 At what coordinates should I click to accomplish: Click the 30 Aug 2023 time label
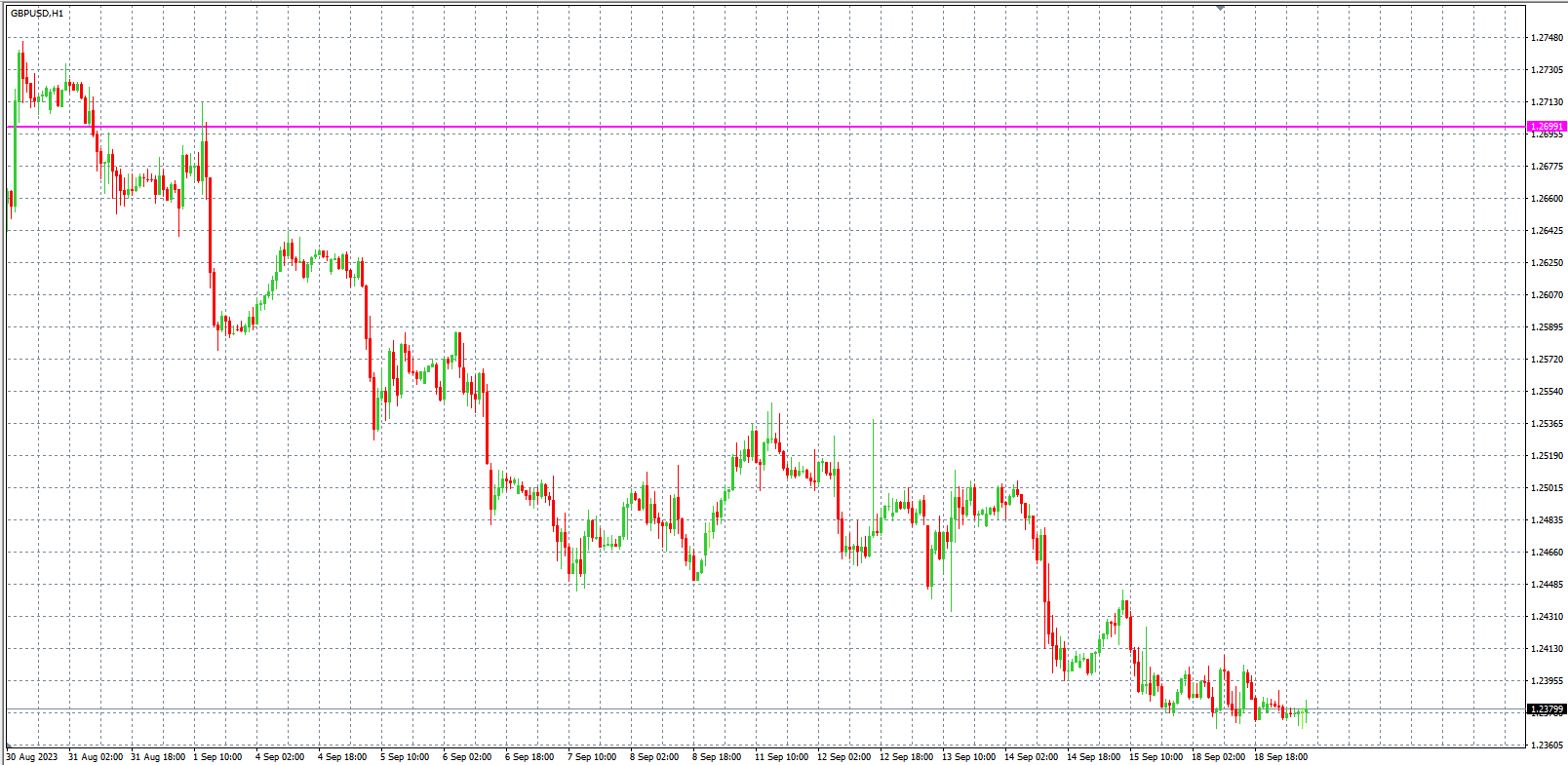point(32,757)
